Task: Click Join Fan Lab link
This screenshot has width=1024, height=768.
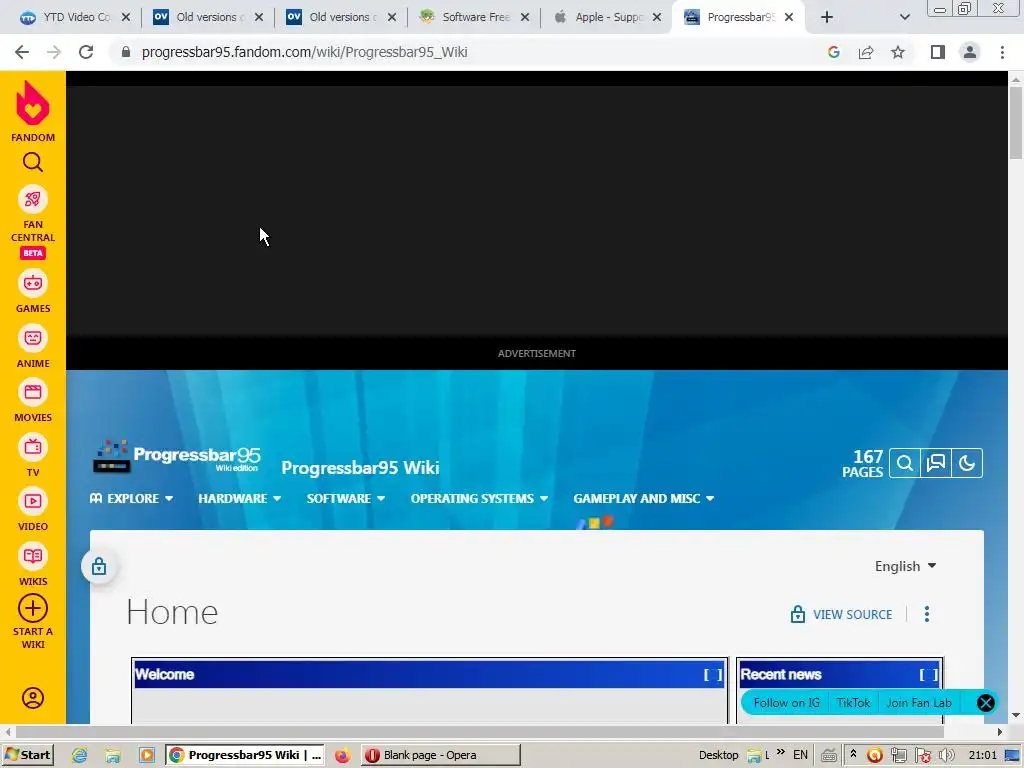Action: pyautogui.click(x=919, y=703)
